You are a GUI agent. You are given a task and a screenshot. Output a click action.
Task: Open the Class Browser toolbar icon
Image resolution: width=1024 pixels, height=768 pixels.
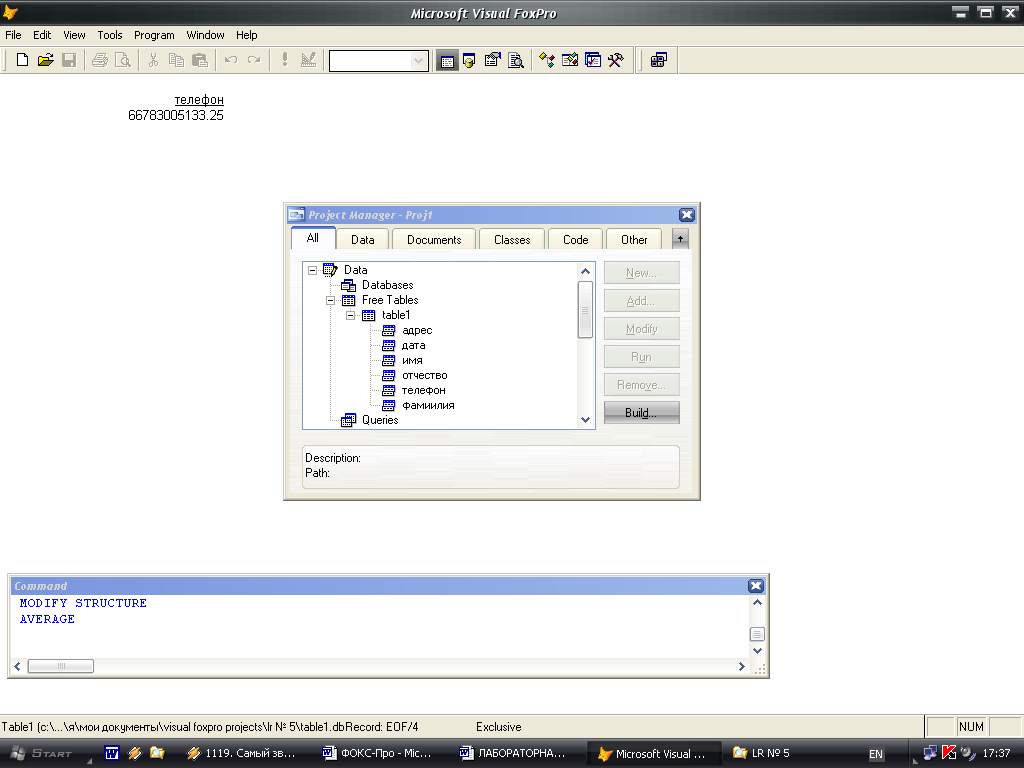pyautogui.click(x=547, y=61)
